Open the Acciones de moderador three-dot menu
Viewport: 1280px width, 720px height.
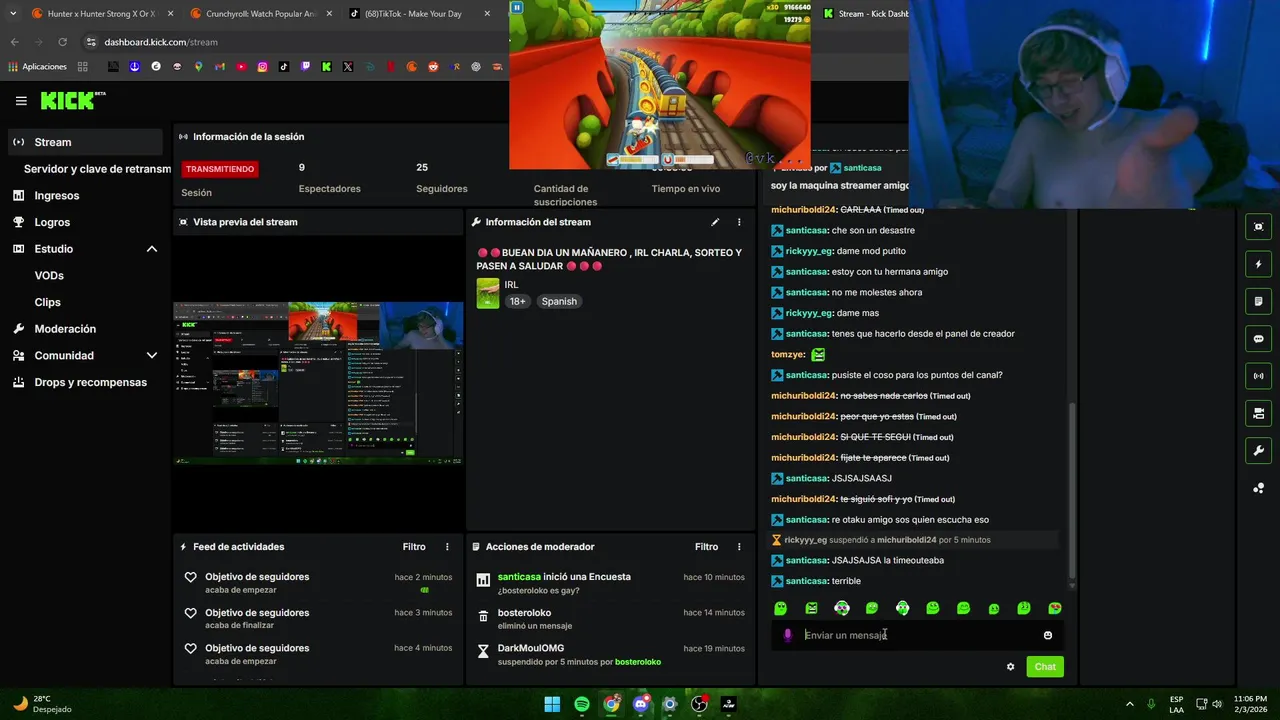point(739,547)
